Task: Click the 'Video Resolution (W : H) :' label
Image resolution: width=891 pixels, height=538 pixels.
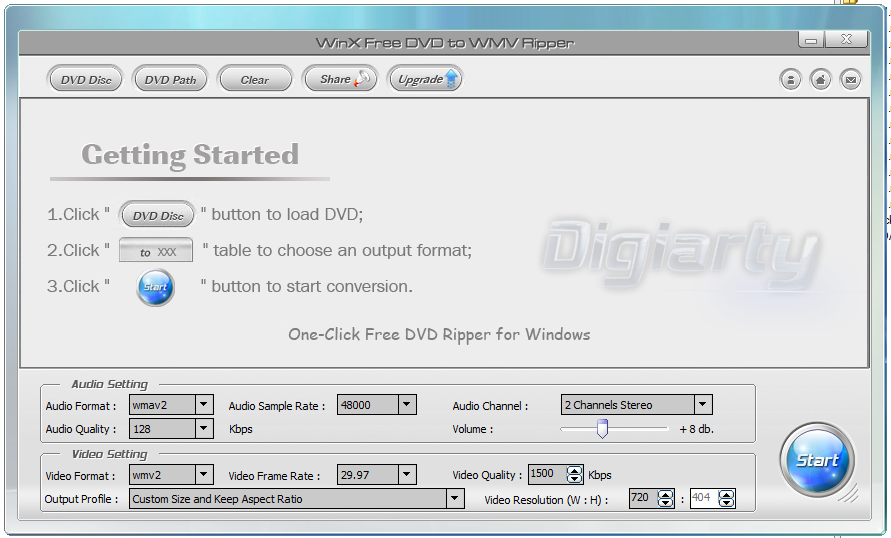Action: (x=546, y=500)
